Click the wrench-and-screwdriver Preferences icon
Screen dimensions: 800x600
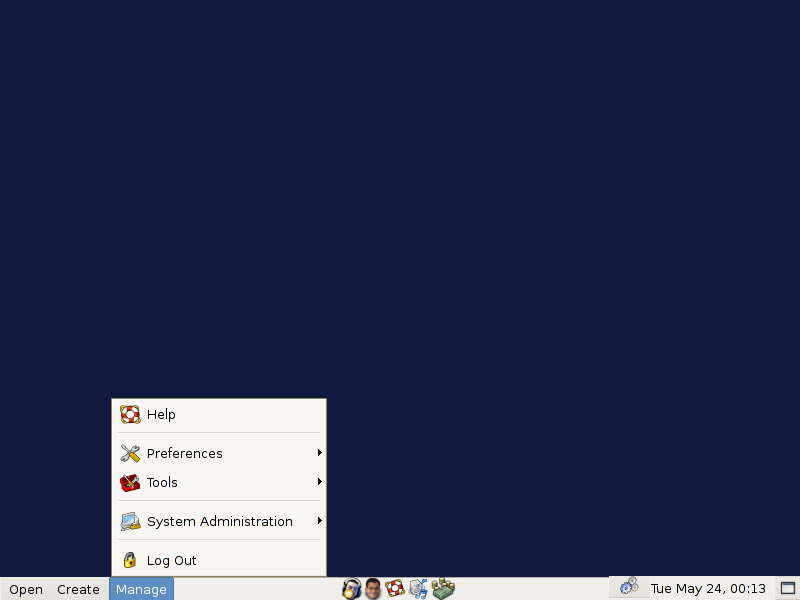[x=130, y=453]
